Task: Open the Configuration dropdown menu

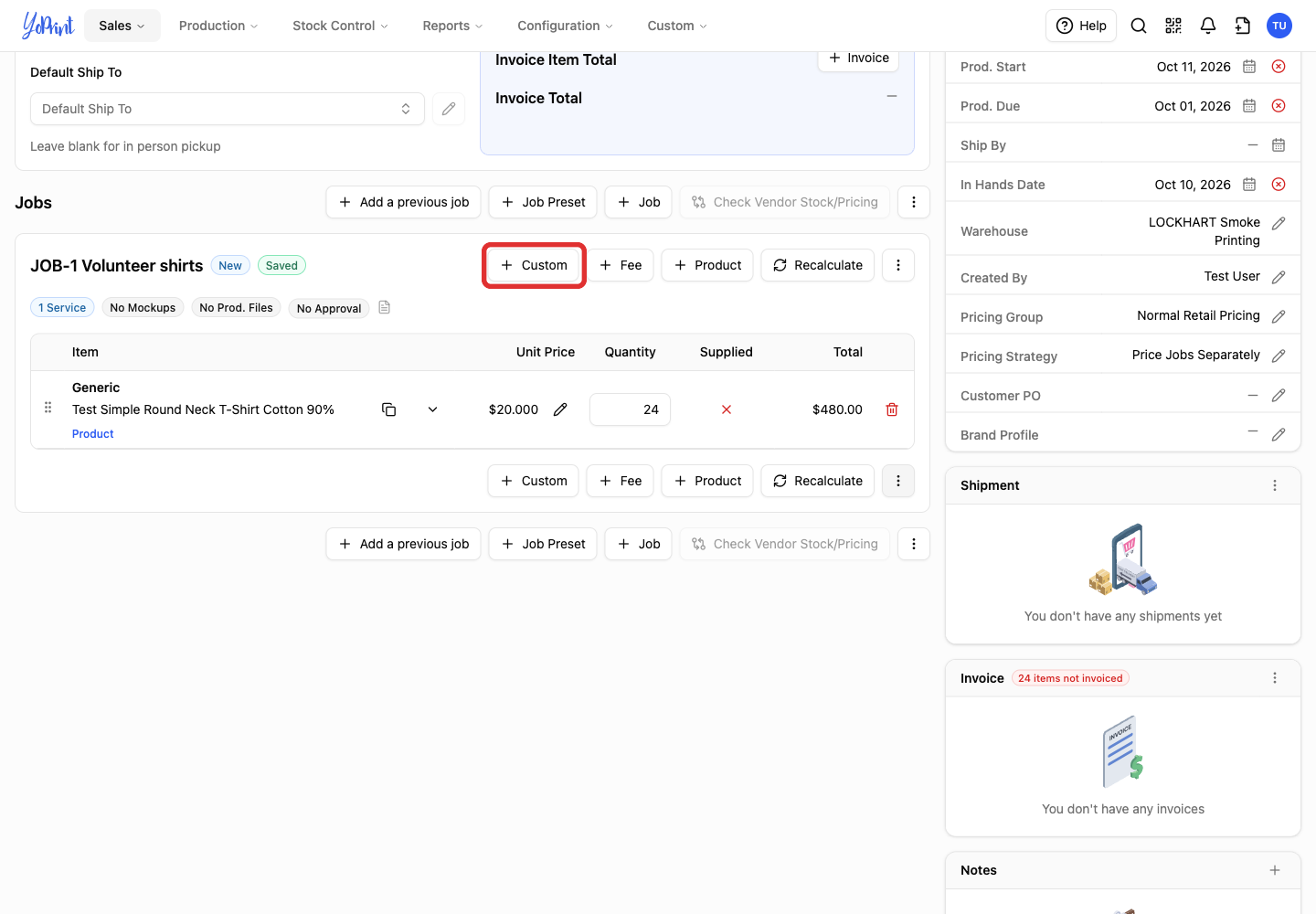Action: click(x=565, y=26)
